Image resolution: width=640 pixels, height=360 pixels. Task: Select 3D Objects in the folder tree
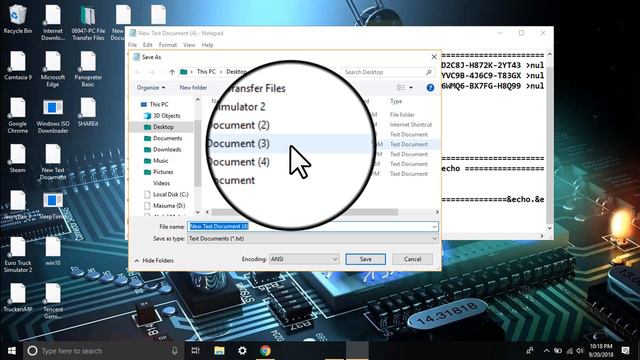162,116
